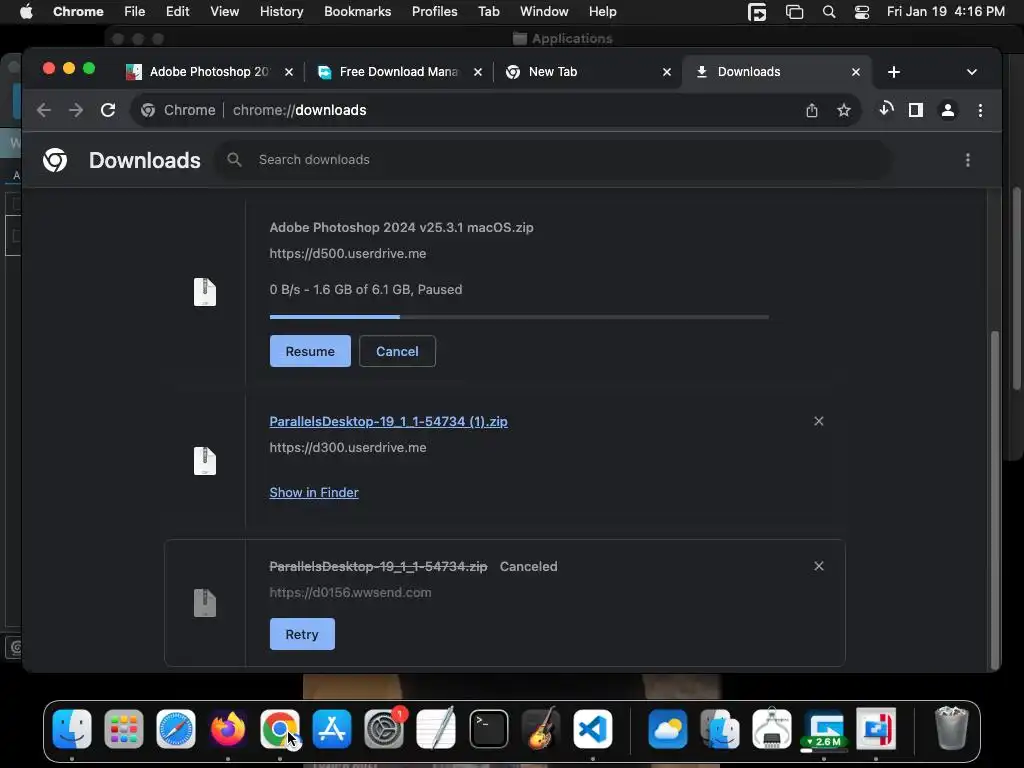The height and width of the screenshot is (768, 1024).
Task: Open Trash from the Dock
Action: (x=952, y=728)
